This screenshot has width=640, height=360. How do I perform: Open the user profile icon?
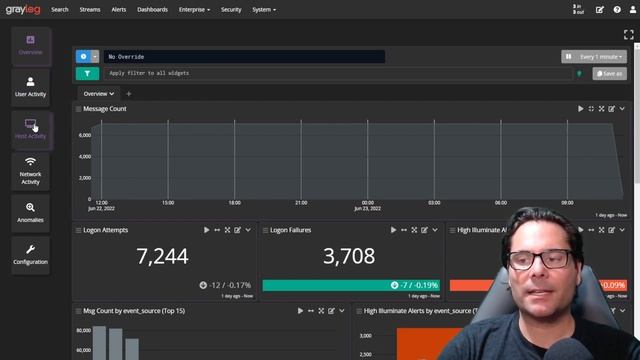(x=633, y=9)
